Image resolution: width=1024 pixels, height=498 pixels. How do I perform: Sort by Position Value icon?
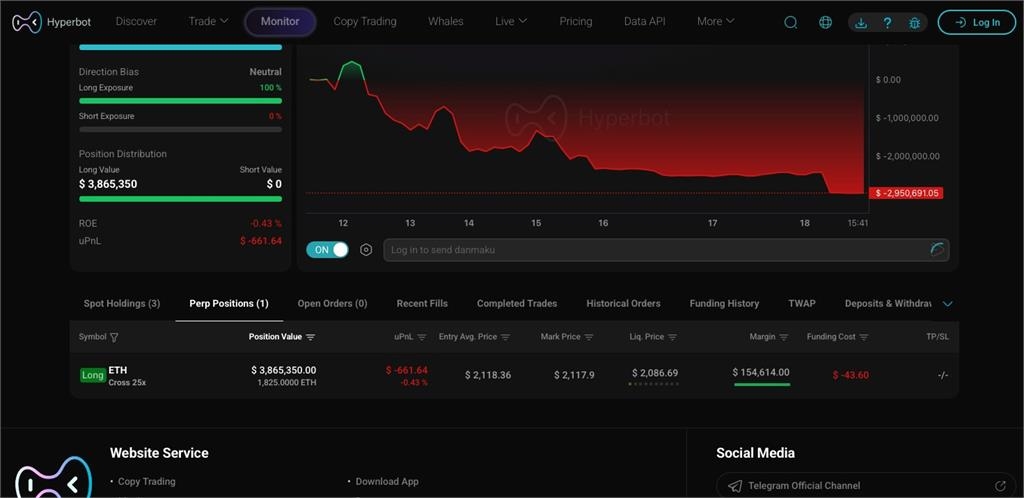[310, 337]
